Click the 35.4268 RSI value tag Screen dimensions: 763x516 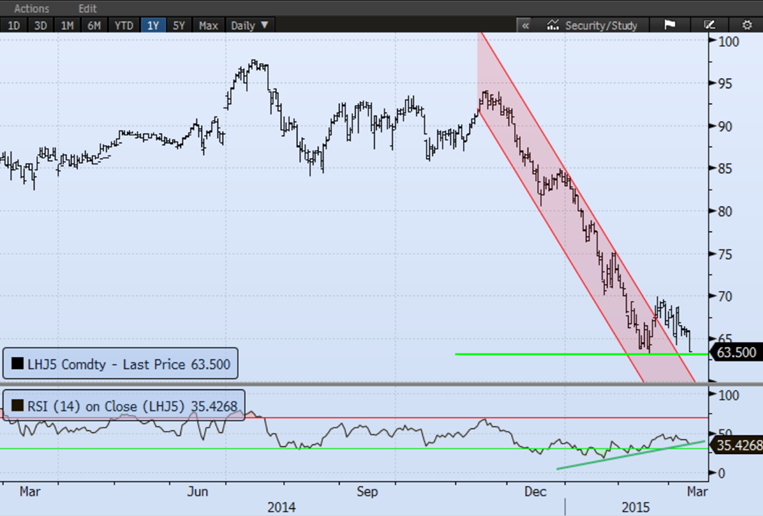coord(739,445)
